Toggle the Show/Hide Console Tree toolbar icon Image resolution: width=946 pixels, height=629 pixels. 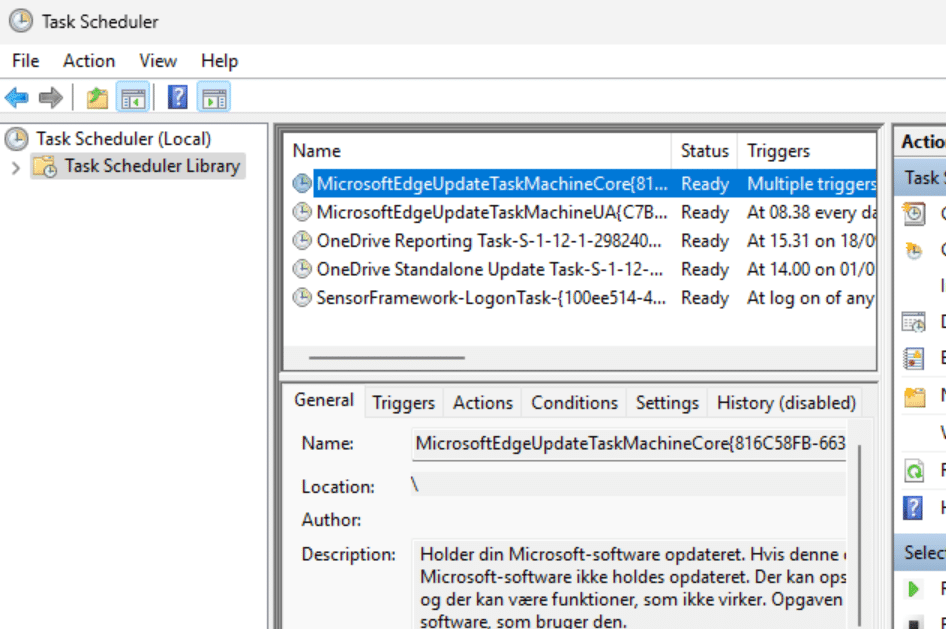click(x=133, y=97)
